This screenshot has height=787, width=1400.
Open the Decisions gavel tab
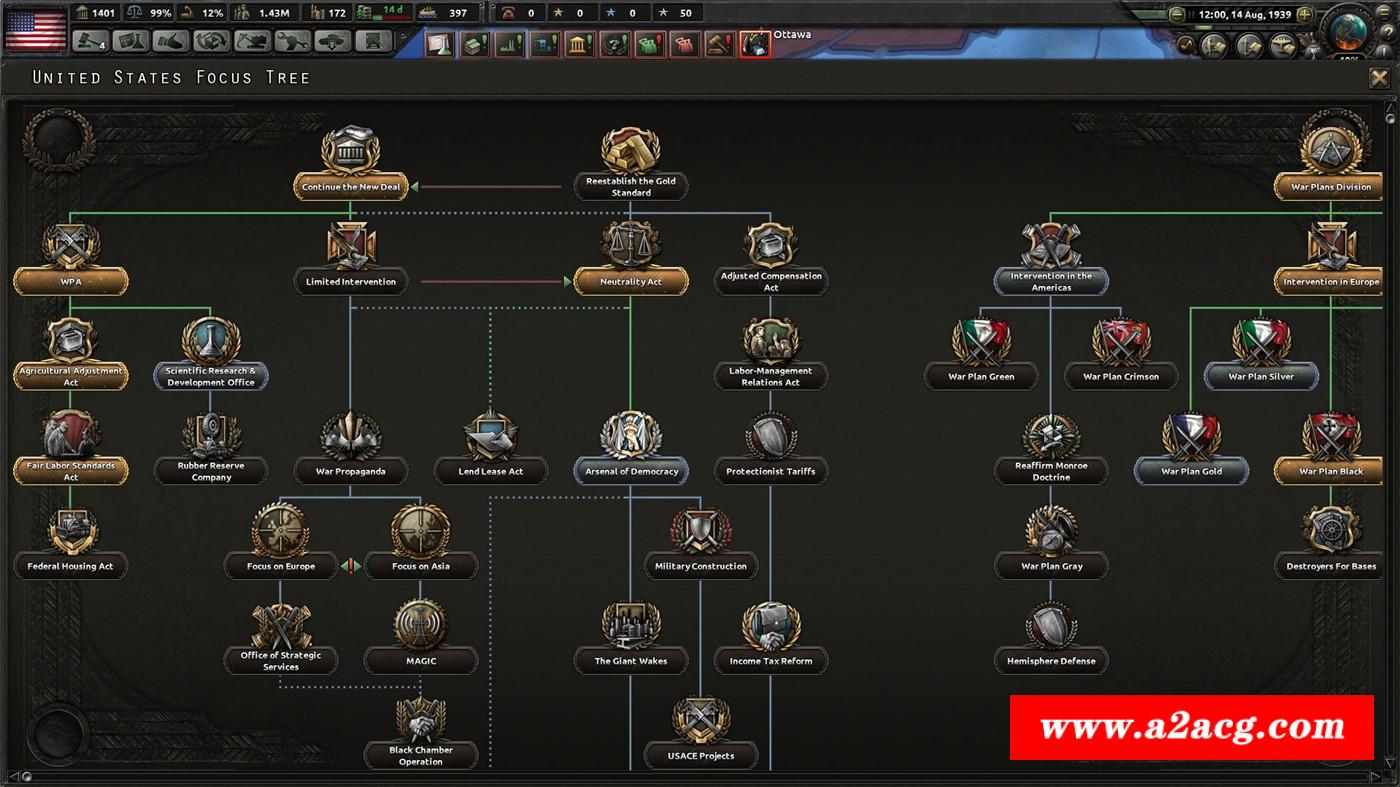coord(90,41)
